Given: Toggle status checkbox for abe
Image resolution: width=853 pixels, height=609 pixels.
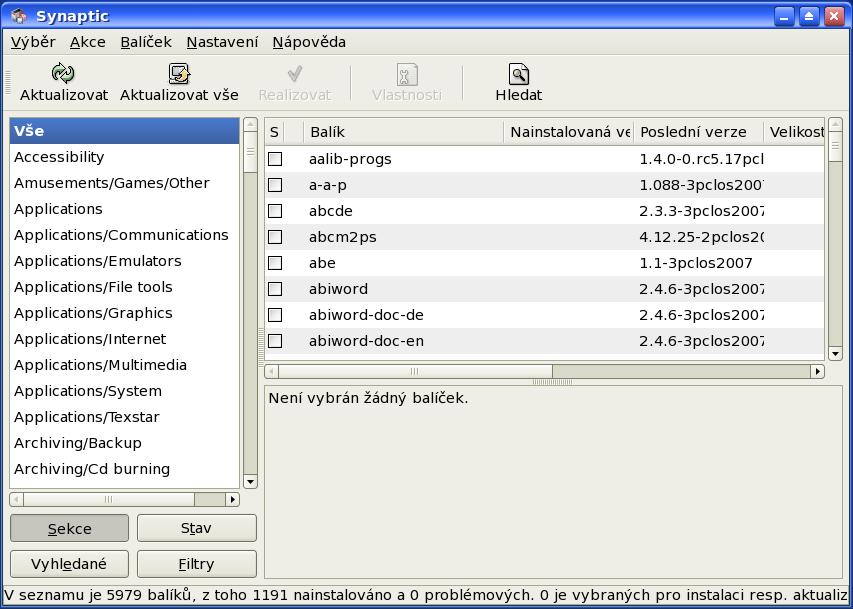Looking at the screenshot, I should click(275, 263).
